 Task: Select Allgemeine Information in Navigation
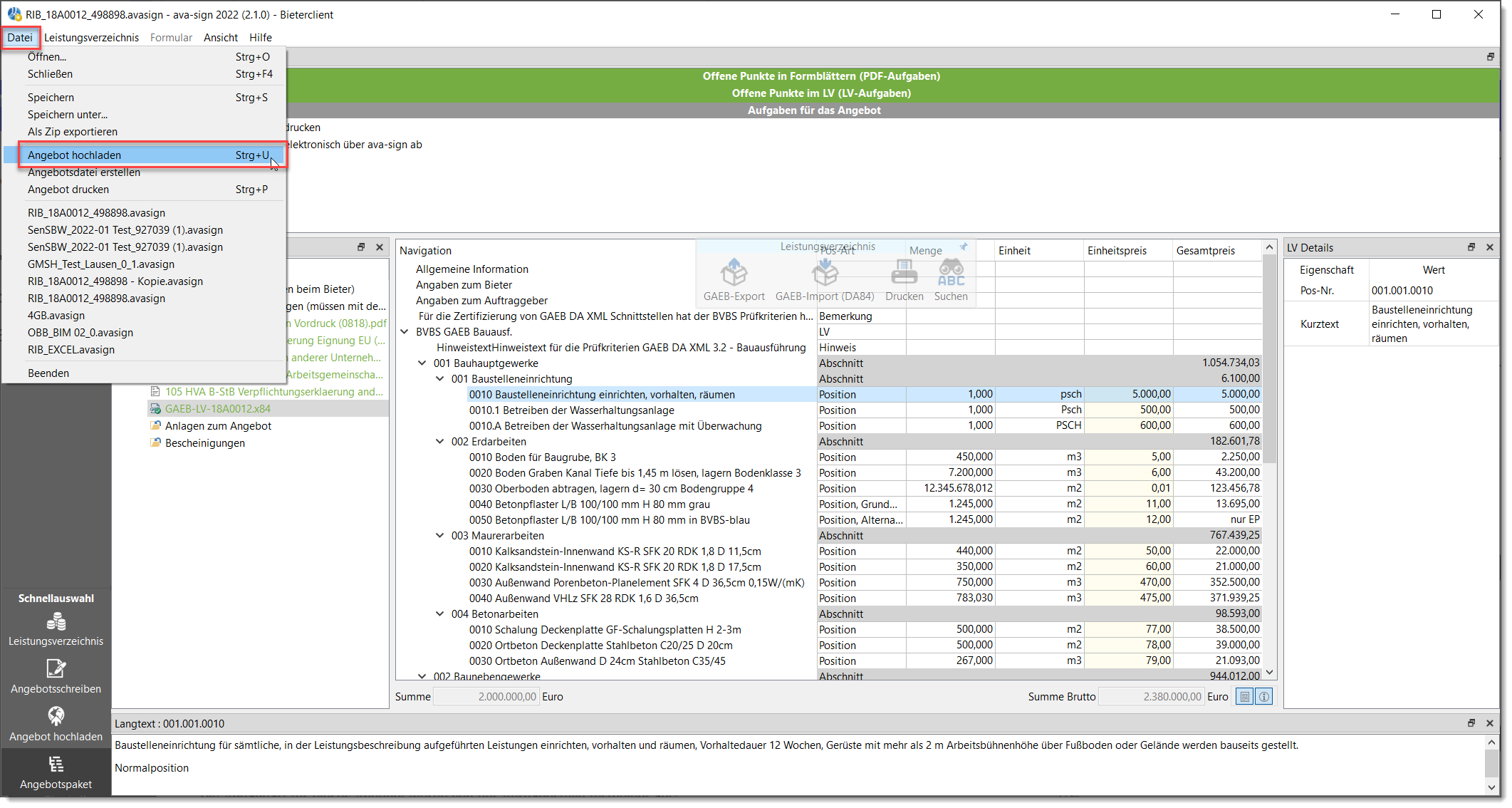(x=472, y=269)
